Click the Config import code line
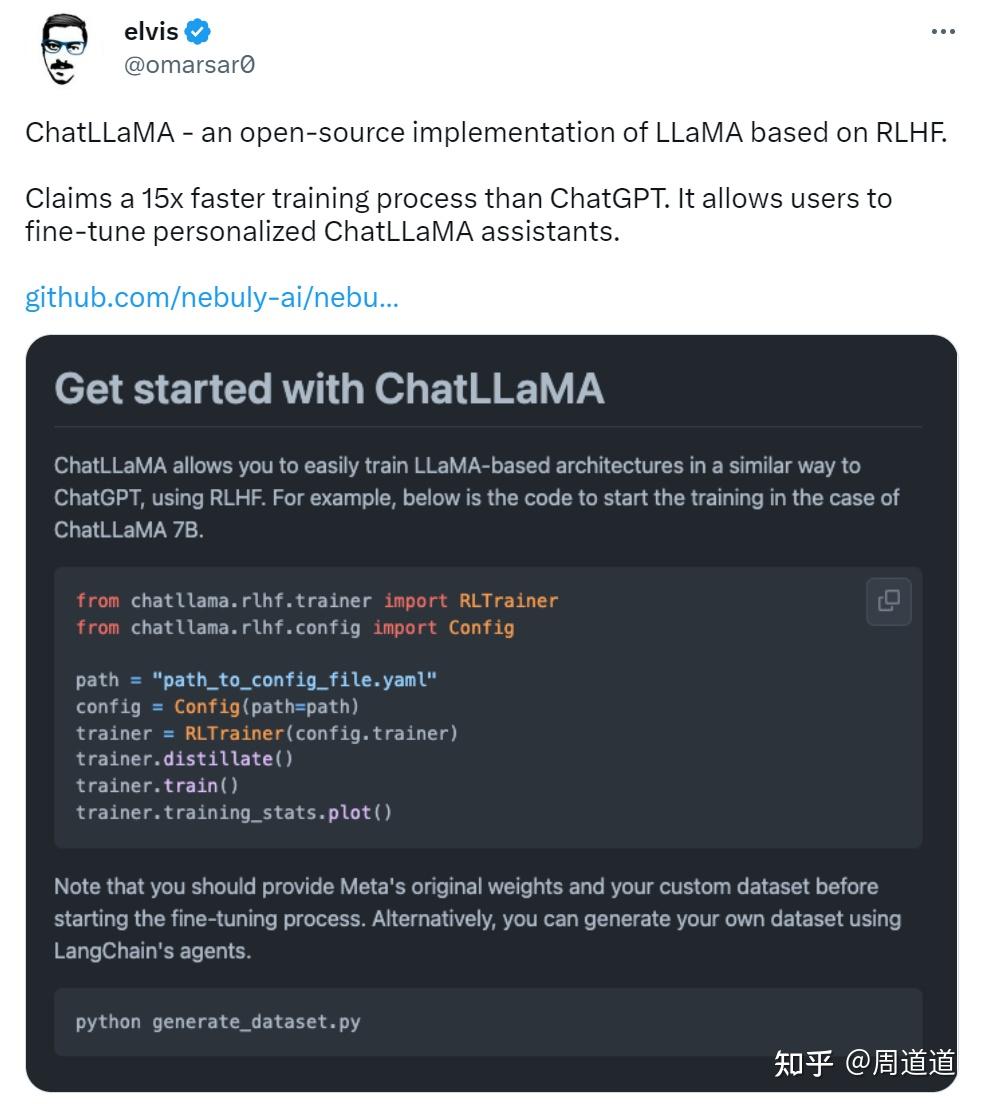Viewport: 982px width, 1104px height. click(295, 628)
